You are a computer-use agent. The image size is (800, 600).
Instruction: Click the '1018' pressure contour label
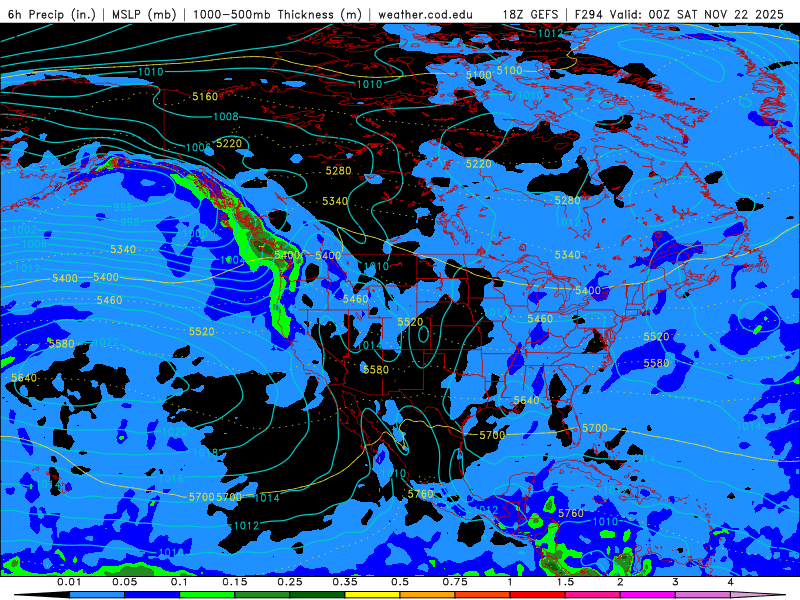tap(206, 453)
